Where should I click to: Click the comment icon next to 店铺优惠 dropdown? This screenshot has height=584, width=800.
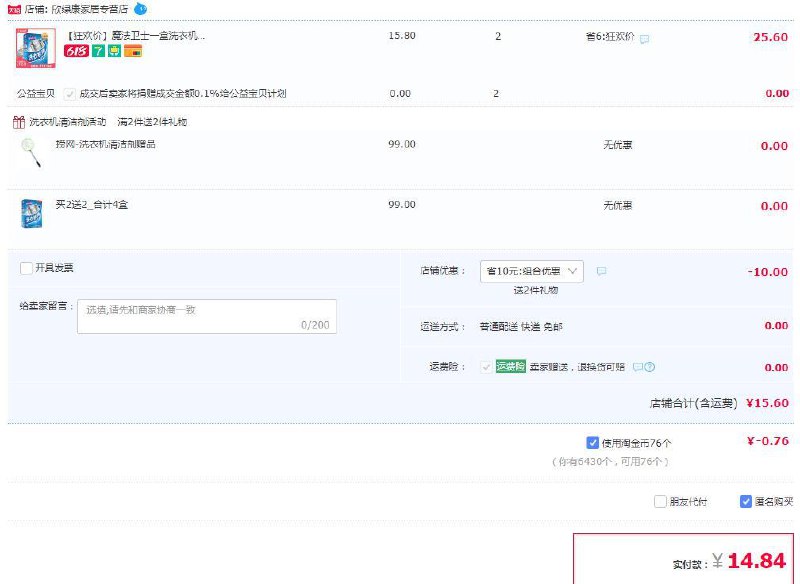pos(602,271)
